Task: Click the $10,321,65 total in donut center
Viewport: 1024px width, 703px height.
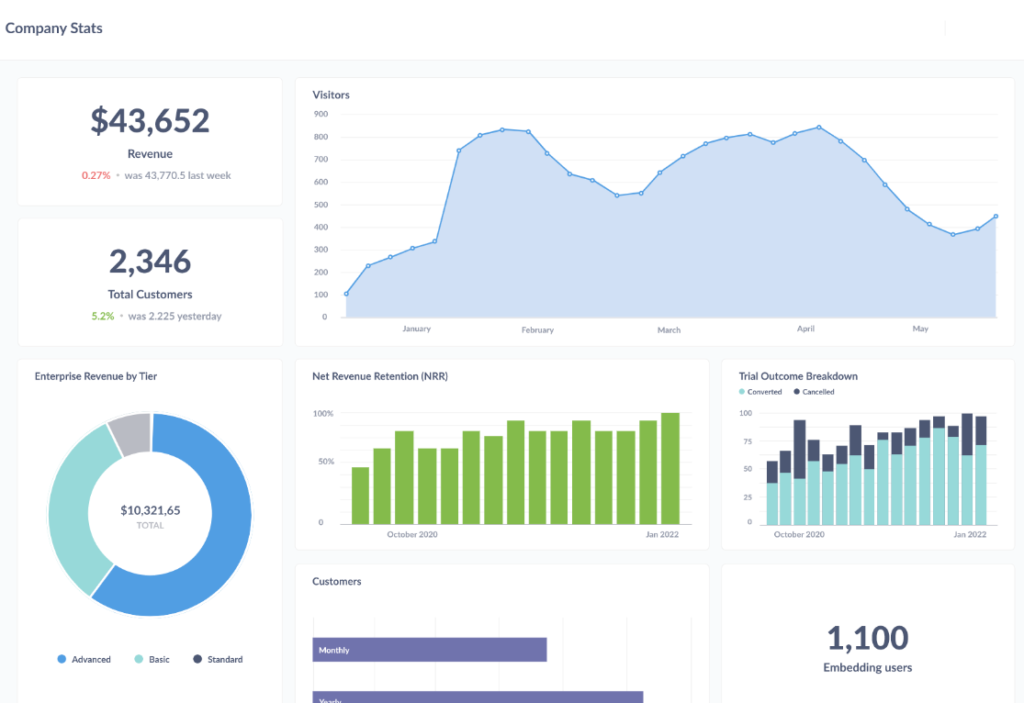Action: pos(150,510)
